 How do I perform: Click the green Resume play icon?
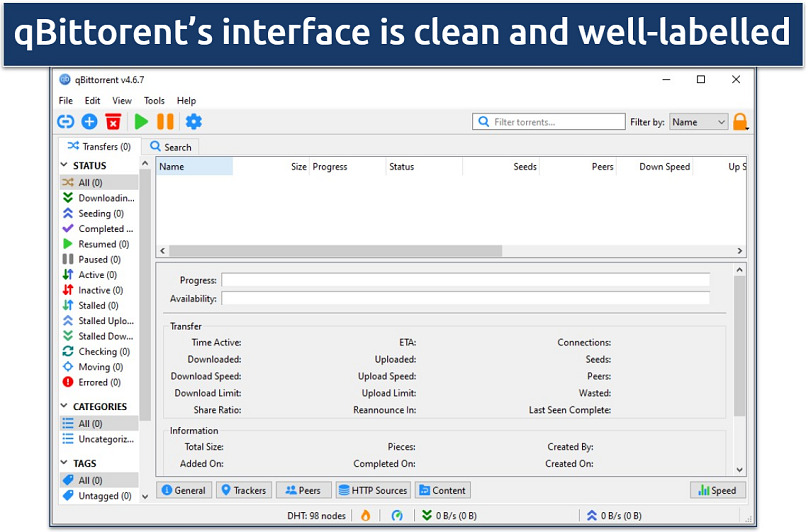pyautogui.click(x=141, y=122)
